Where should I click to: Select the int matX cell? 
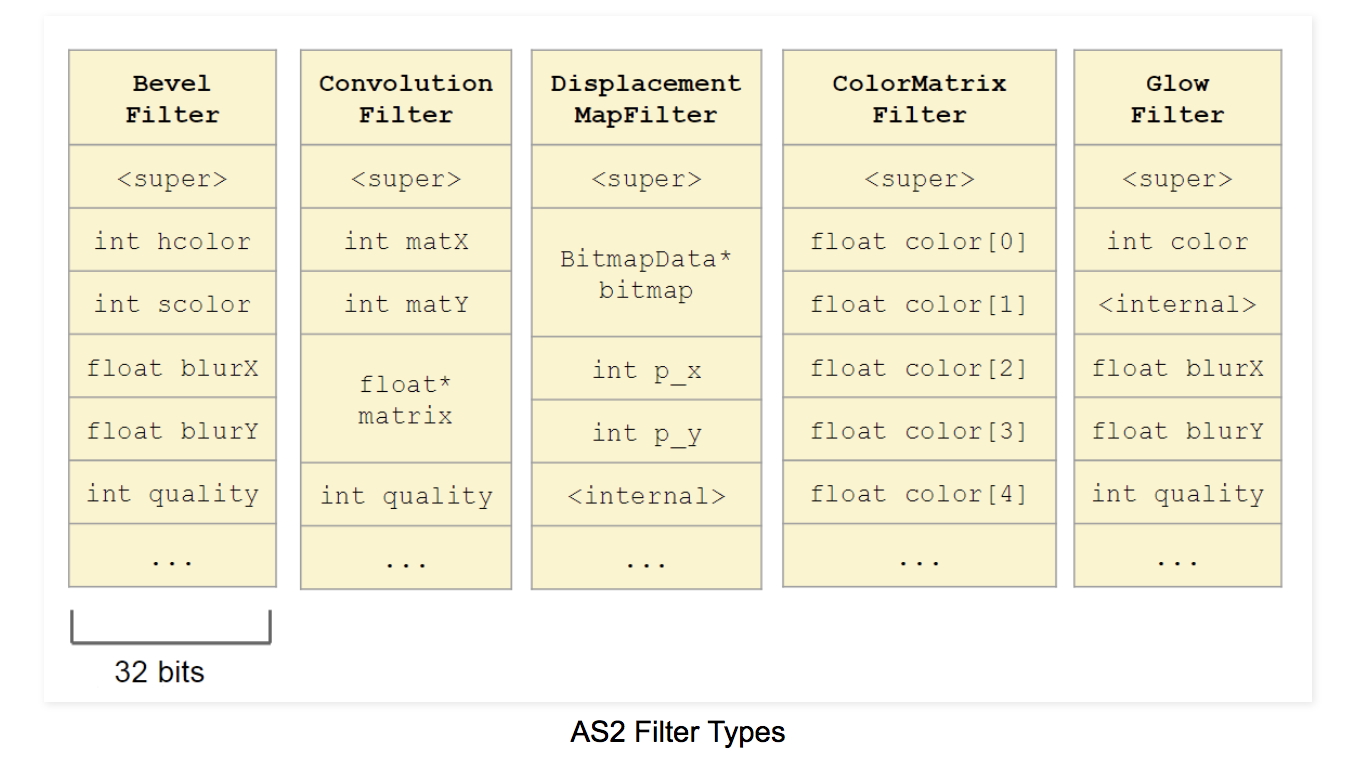[405, 241]
